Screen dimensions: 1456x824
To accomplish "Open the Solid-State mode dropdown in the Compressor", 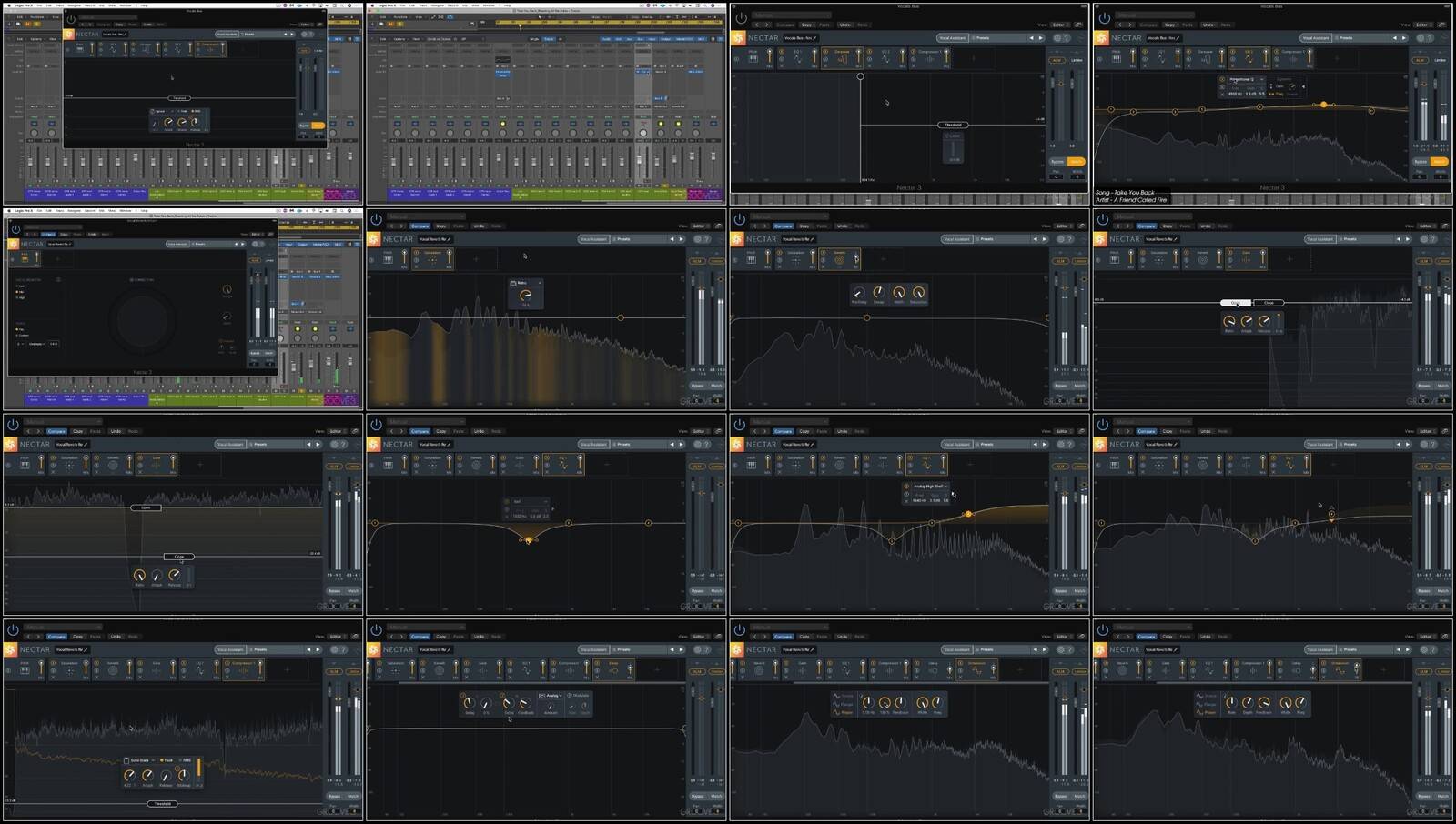I will (x=139, y=760).
